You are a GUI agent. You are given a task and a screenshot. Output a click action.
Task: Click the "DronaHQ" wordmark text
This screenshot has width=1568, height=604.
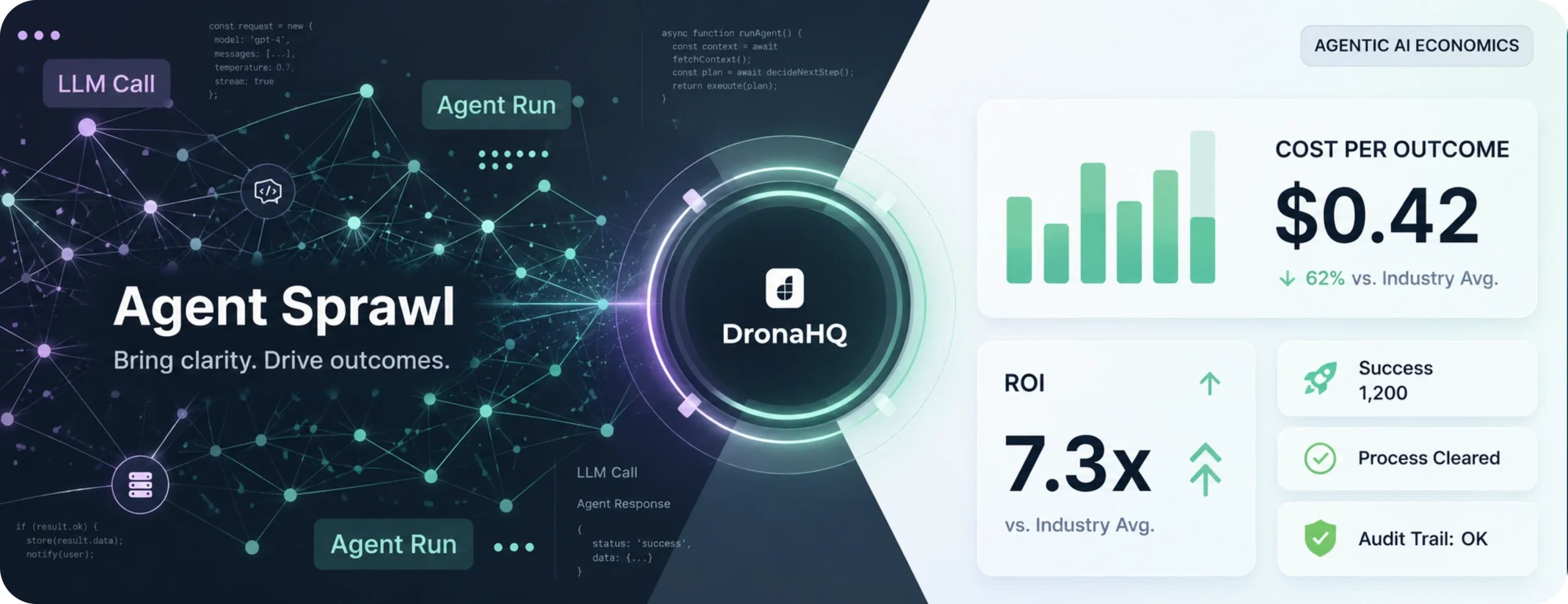[x=785, y=334]
